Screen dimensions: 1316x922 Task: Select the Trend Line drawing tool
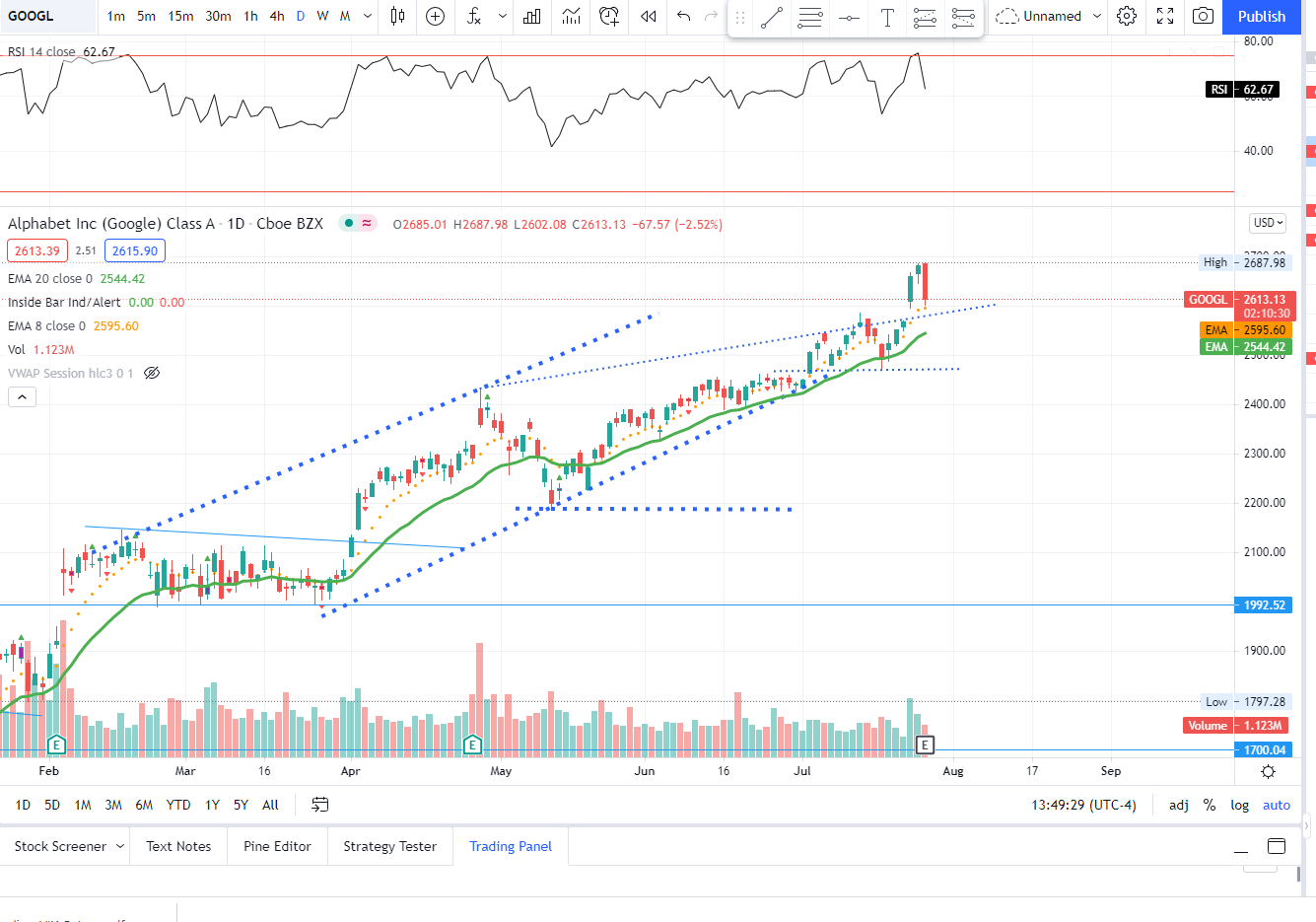tap(772, 17)
